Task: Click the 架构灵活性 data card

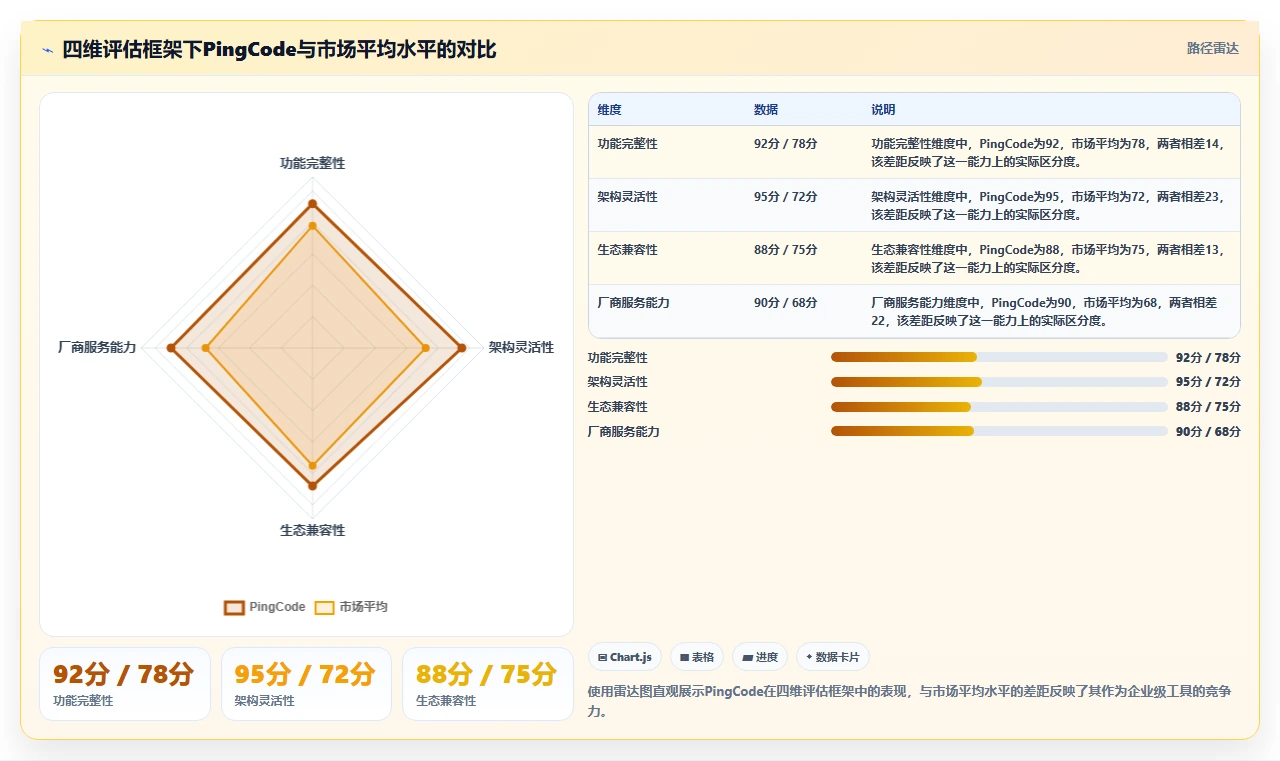Action: coord(306,684)
